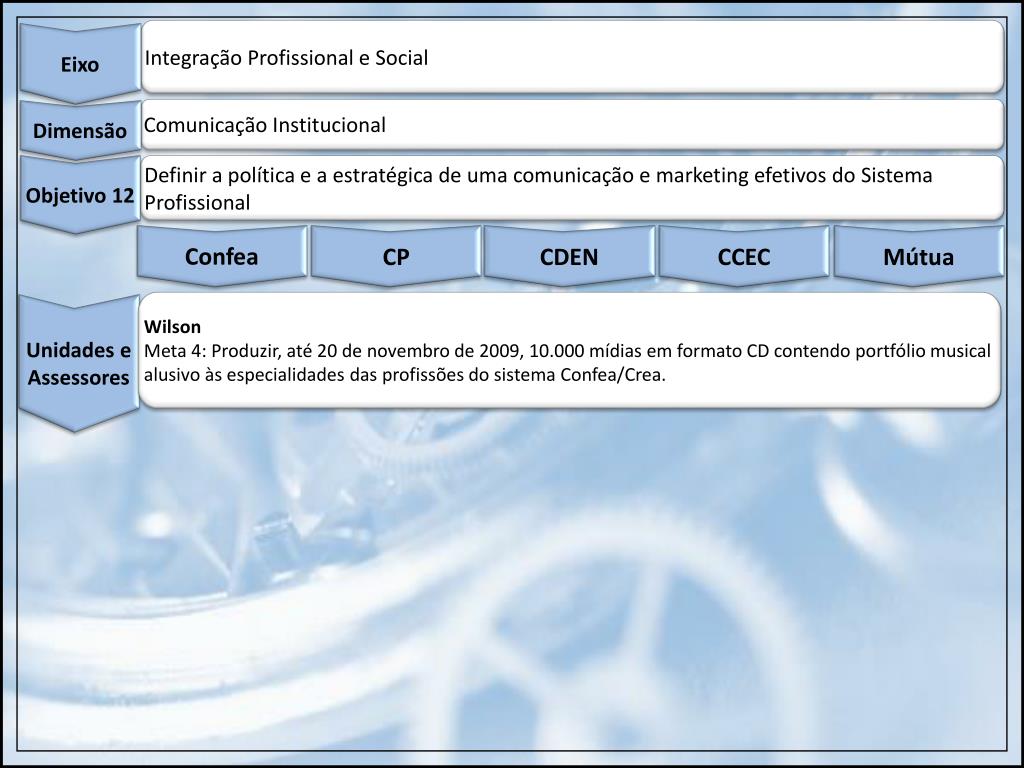Click the 'Meta 4: Produzir' paragraph
Screen dimensions: 1024x768
pos(568,362)
